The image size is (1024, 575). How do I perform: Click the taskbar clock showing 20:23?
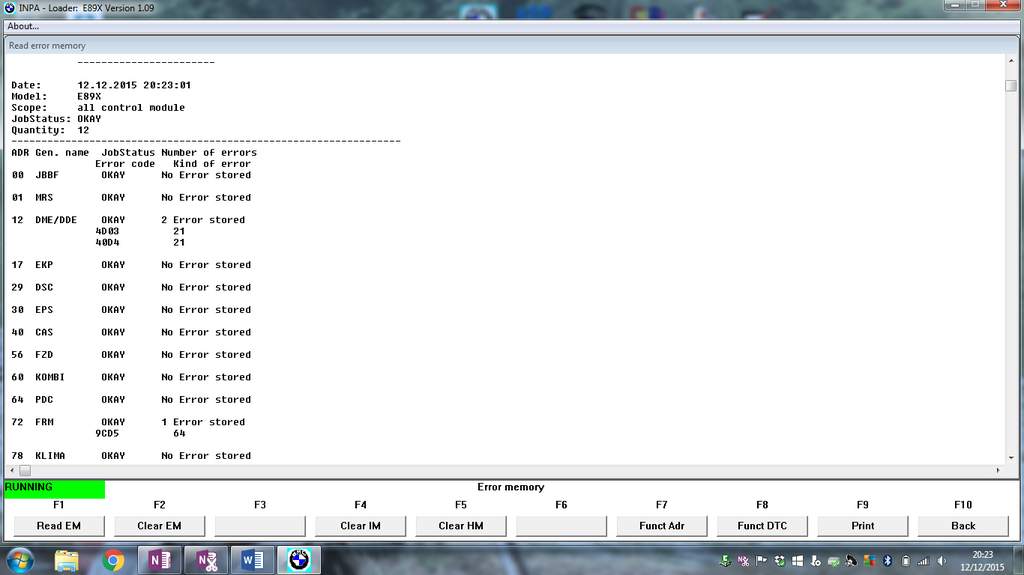coord(982,561)
